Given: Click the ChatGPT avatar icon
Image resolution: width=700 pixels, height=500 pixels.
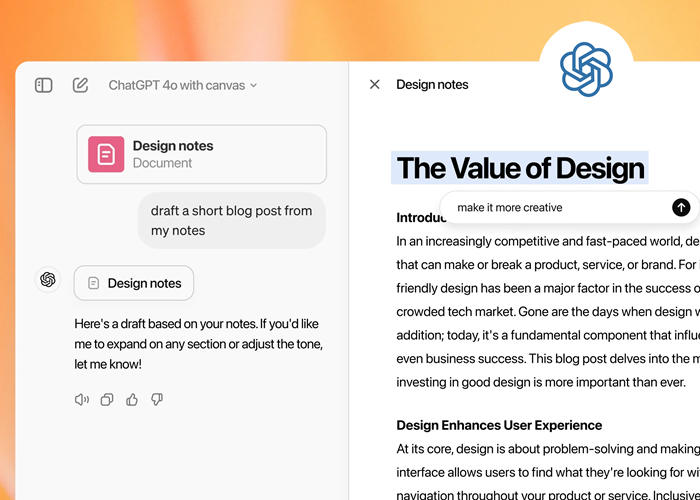Looking at the screenshot, I should (48, 279).
